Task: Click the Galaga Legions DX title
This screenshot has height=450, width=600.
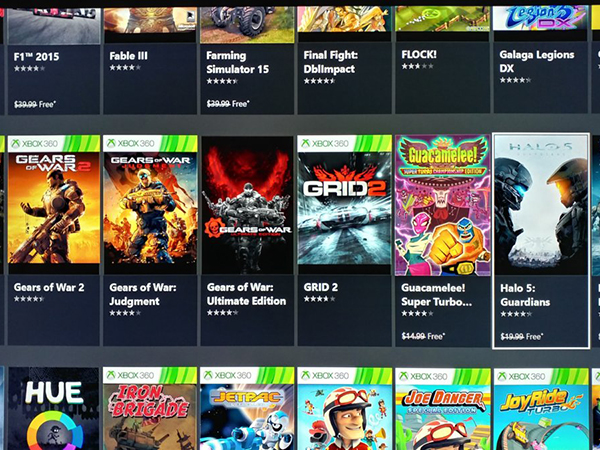Action: point(536,61)
